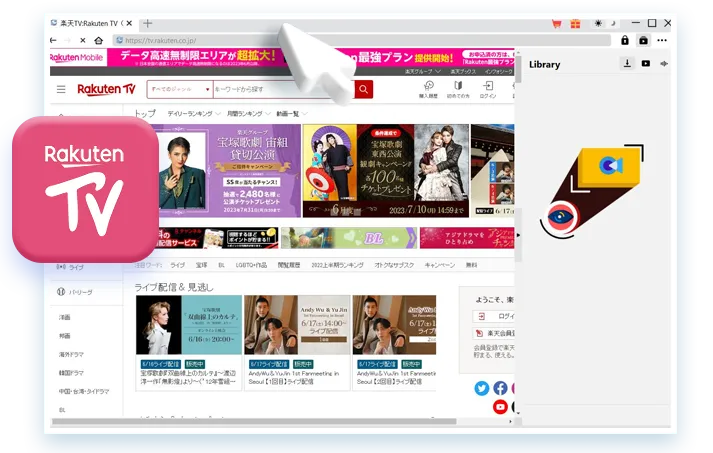Select 韓国ドラマ in the left sidebar

pyautogui.click(x=71, y=373)
